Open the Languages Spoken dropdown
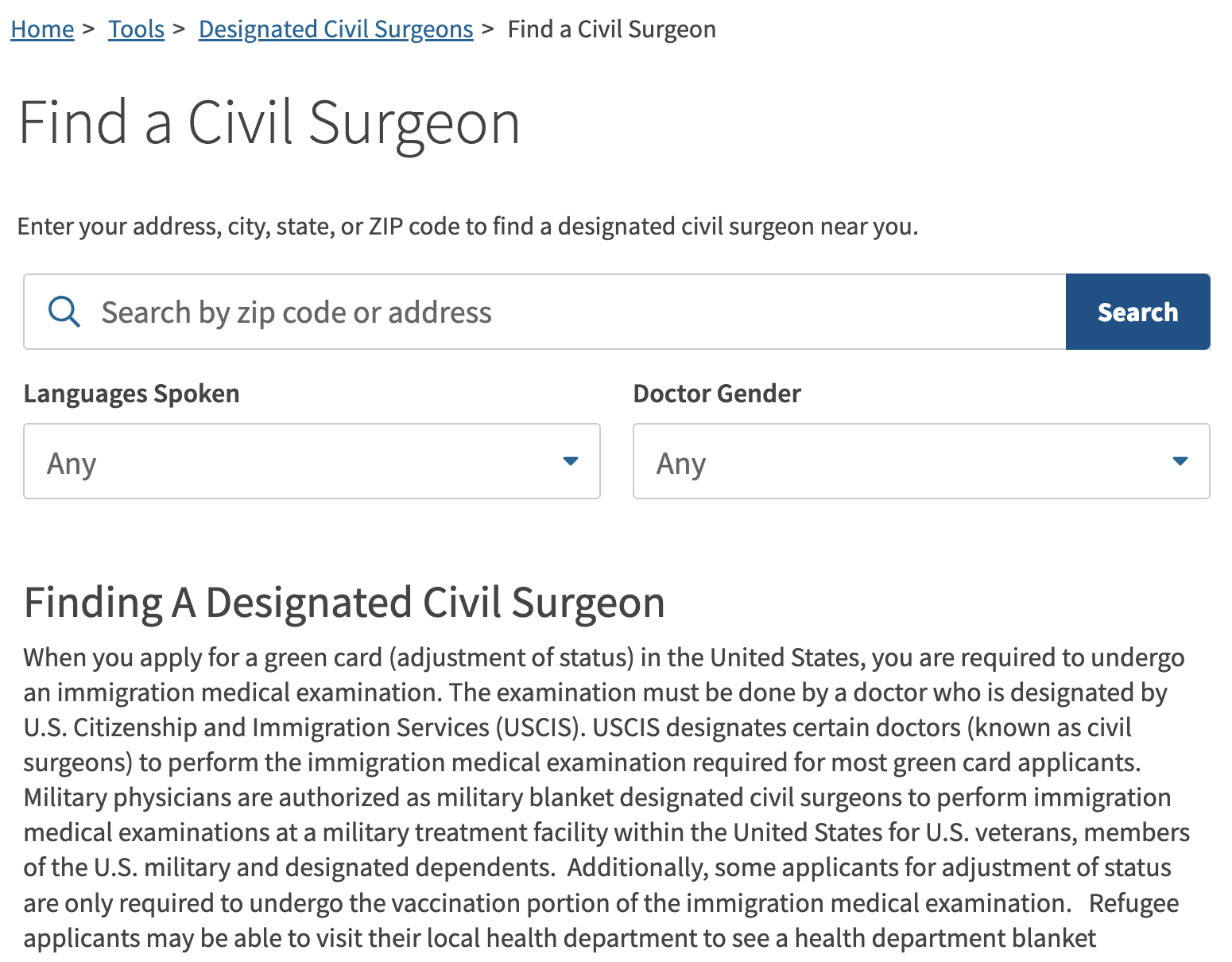The image size is (1232, 962). tap(312, 461)
